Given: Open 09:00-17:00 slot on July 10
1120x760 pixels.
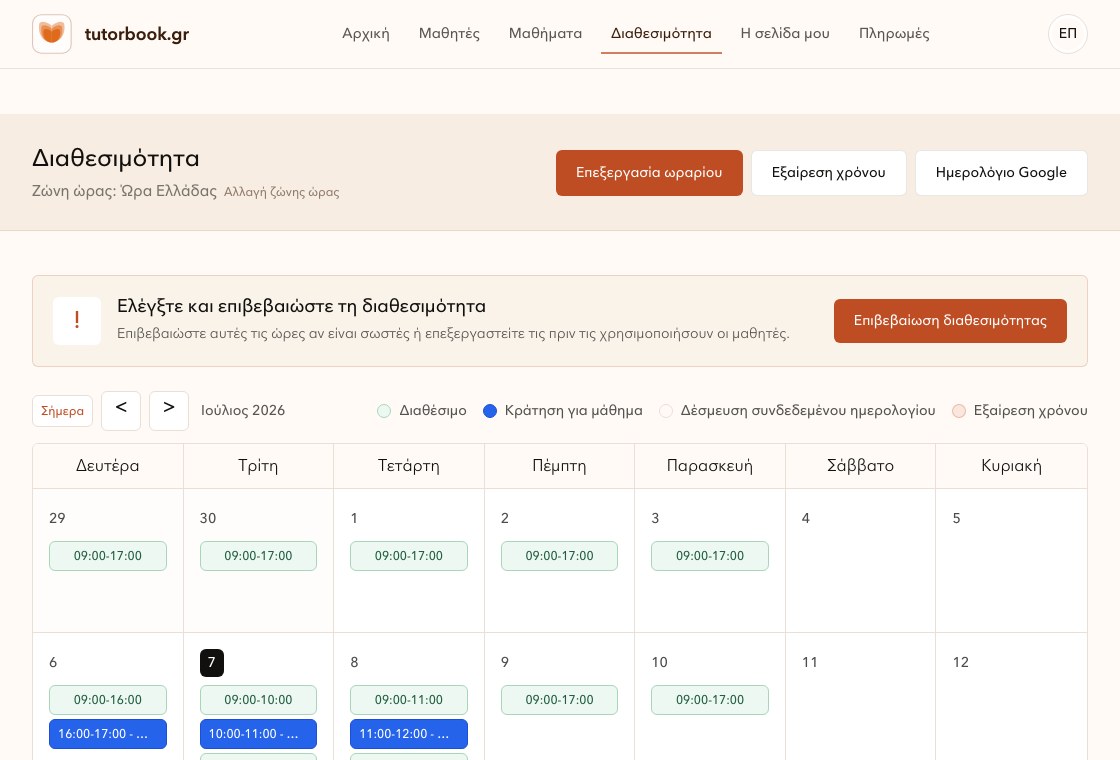Looking at the screenshot, I should coord(710,700).
